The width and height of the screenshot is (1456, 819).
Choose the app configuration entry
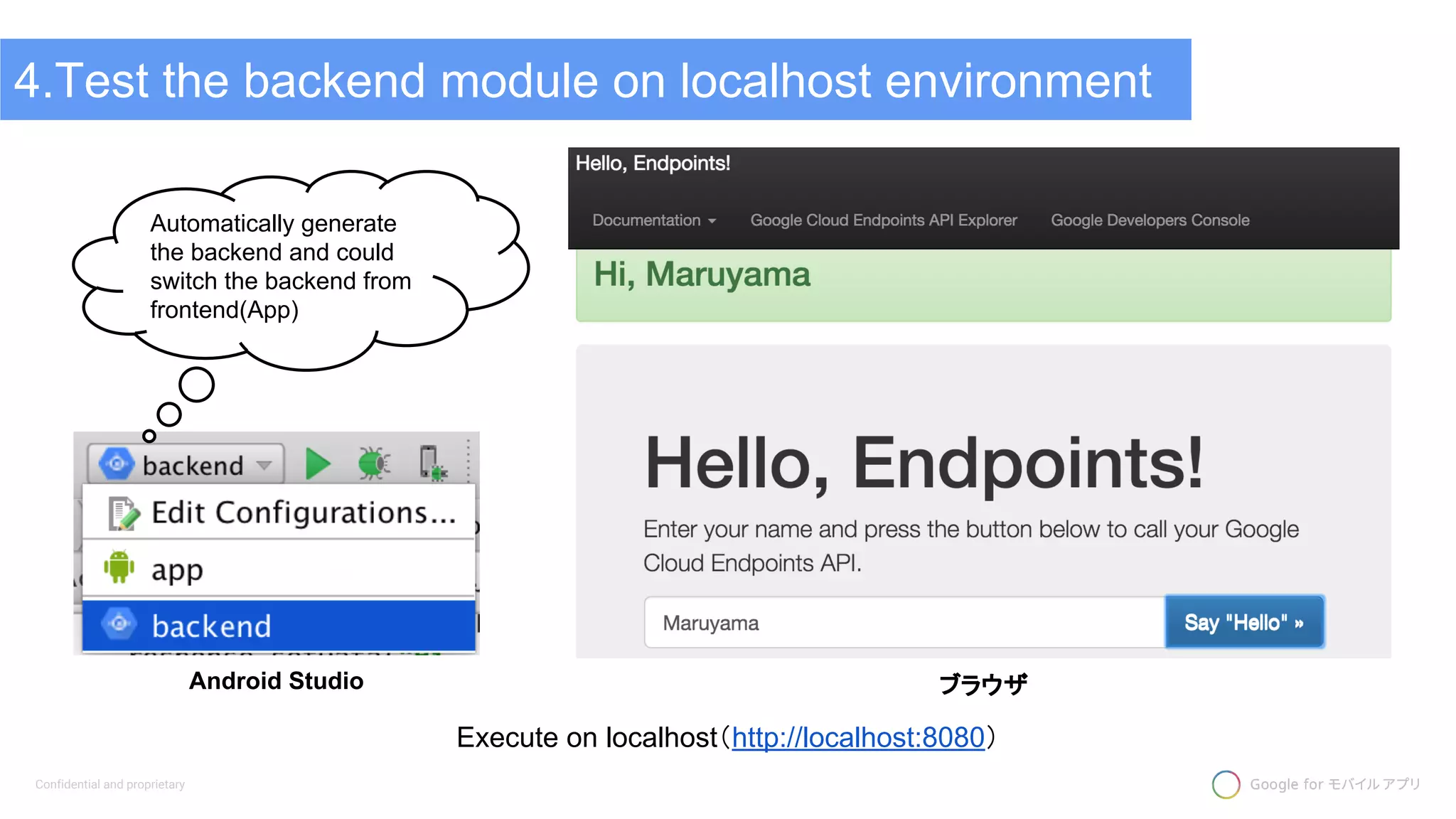[x=279, y=568]
